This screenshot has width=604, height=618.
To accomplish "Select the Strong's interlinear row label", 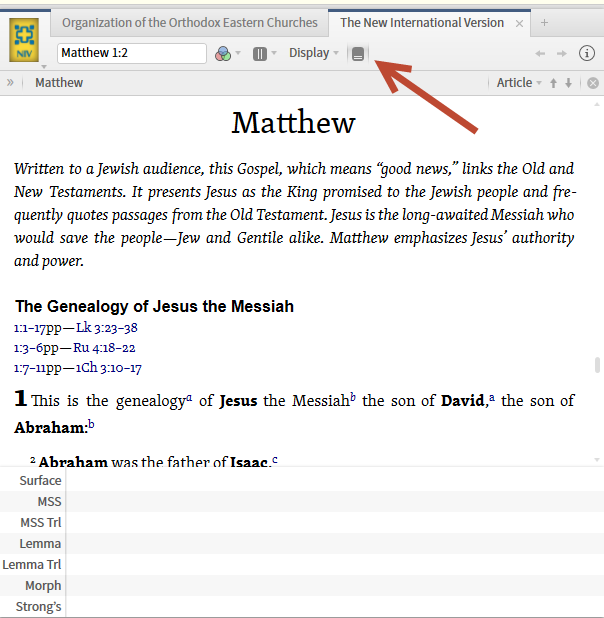I will pyautogui.click(x=38, y=607).
